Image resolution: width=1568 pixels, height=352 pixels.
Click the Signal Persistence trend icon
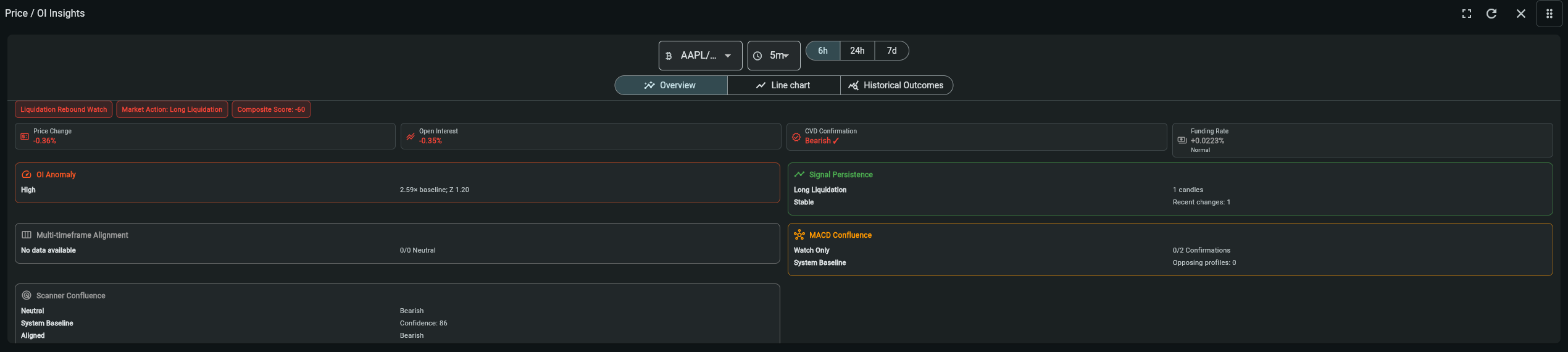(x=799, y=175)
